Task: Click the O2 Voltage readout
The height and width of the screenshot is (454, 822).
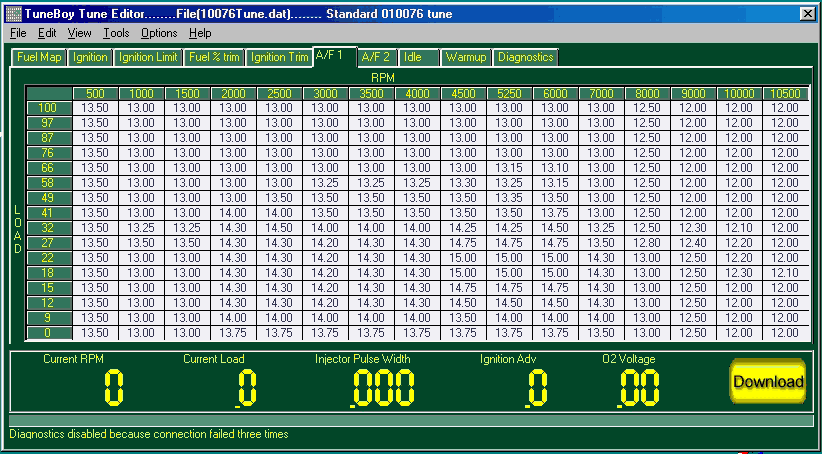Action: (x=639, y=387)
